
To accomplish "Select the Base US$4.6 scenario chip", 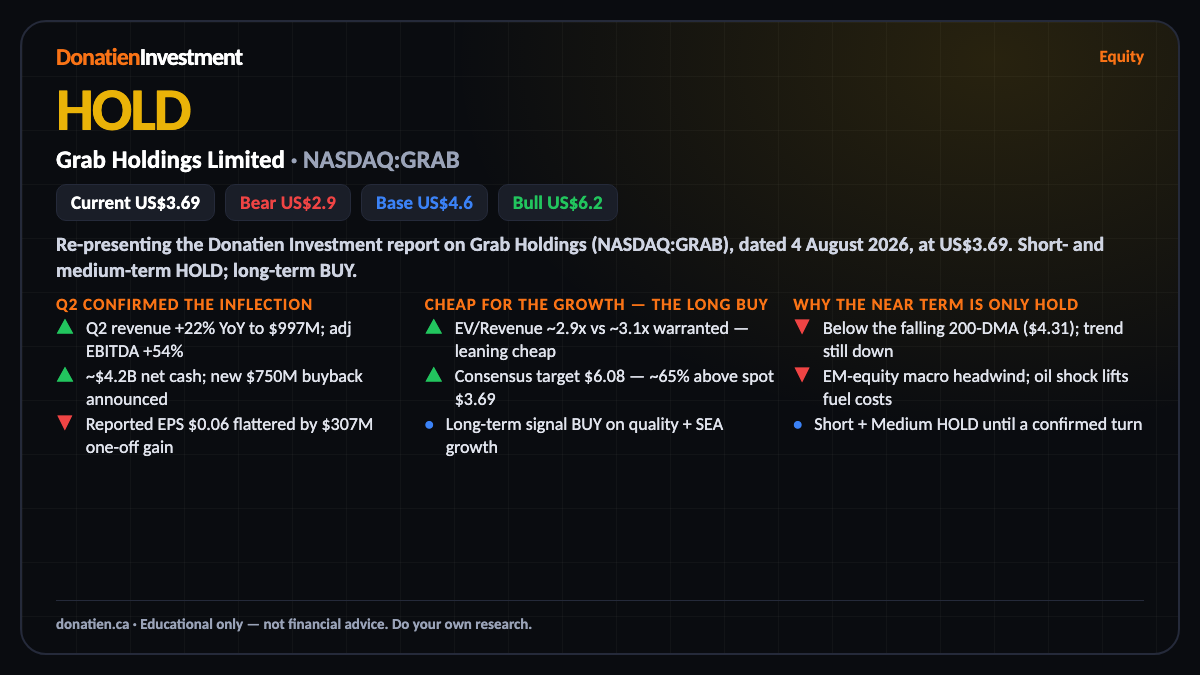I will pyautogui.click(x=424, y=203).
